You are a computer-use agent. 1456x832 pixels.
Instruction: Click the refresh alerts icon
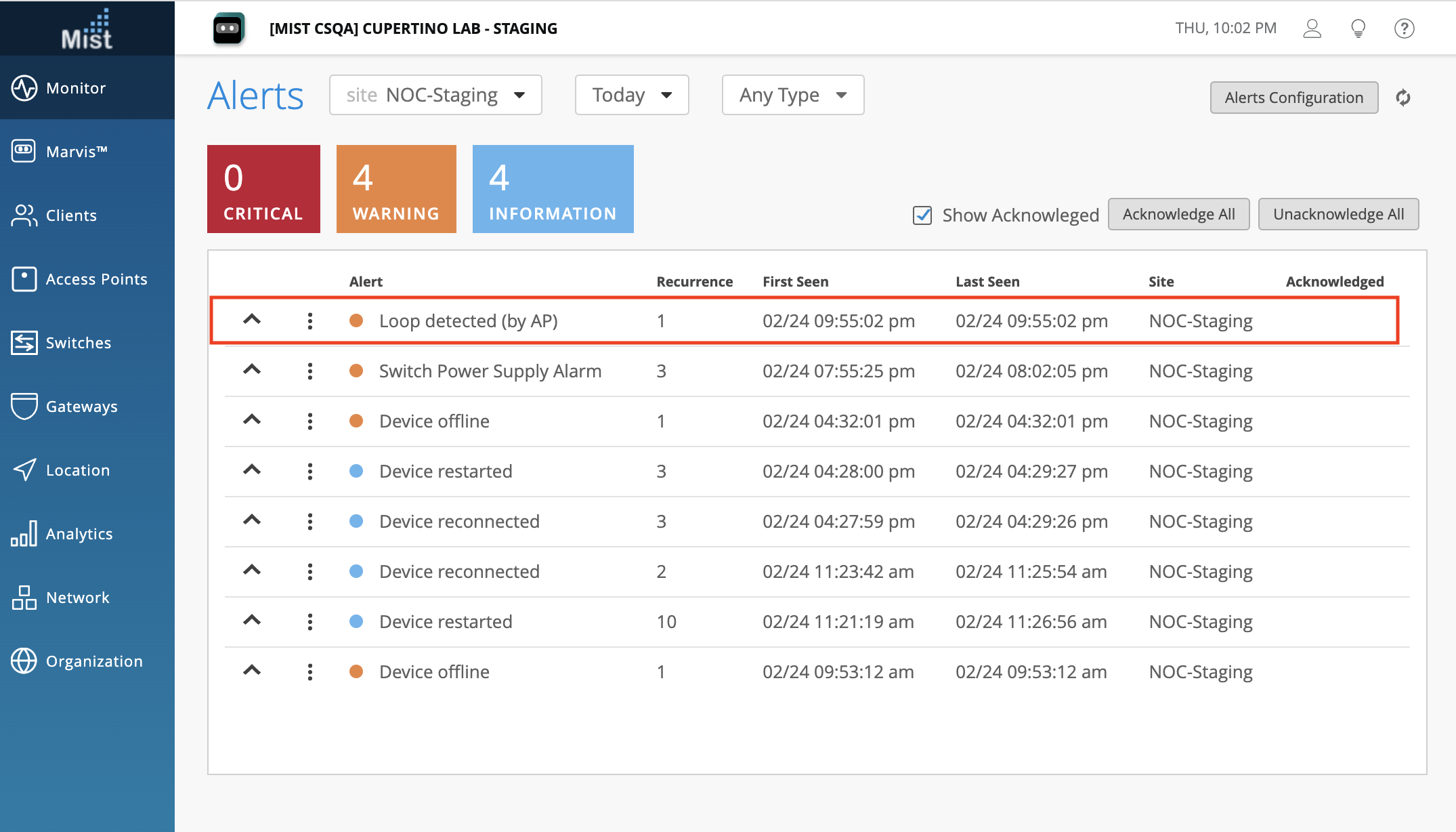[x=1403, y=98]
